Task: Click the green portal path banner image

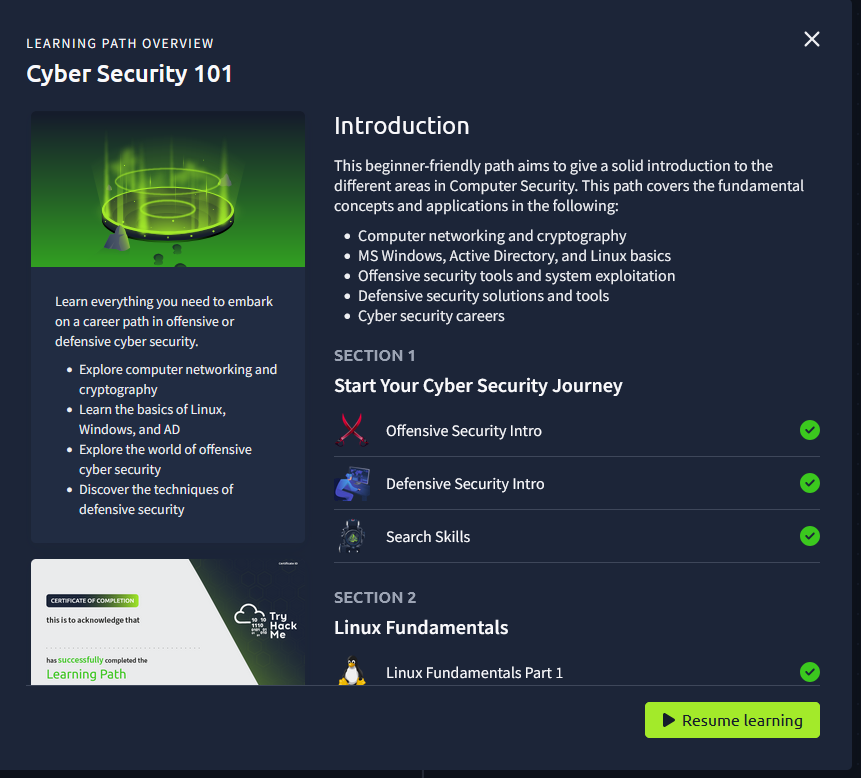Action: [168, 189]
